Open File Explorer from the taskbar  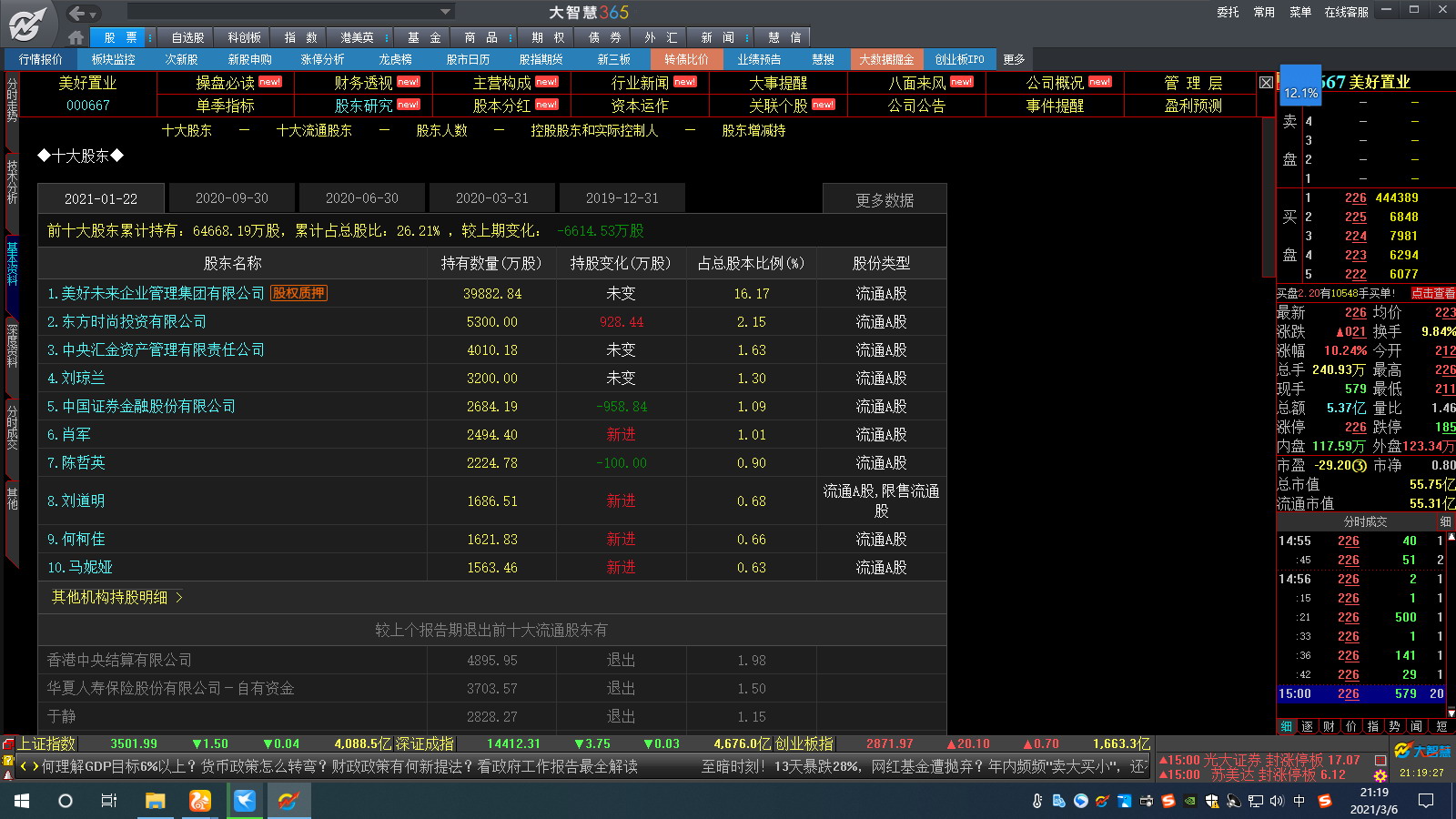pos(155,801)
